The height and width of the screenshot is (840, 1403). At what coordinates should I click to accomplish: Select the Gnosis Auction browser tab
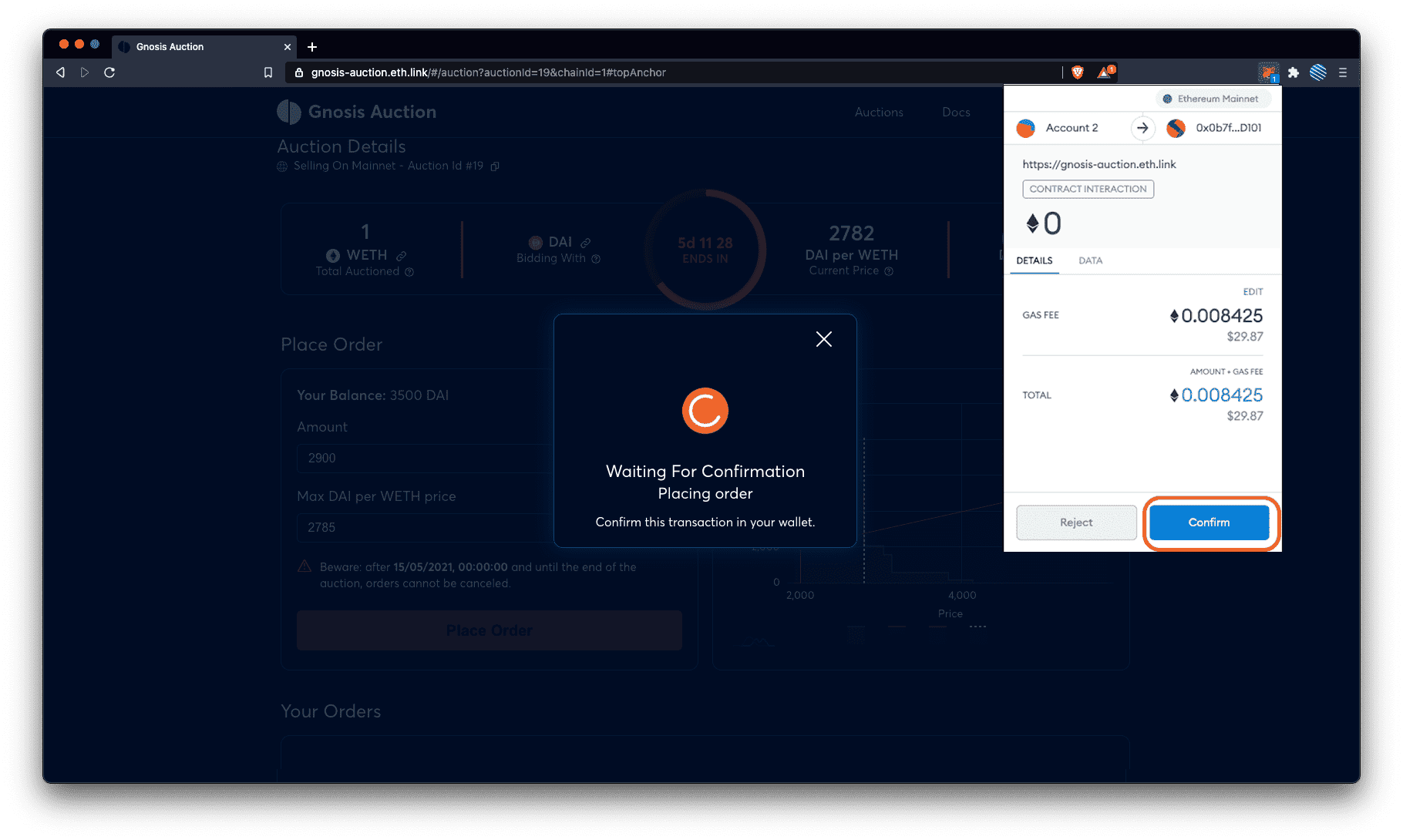(204, 47)
